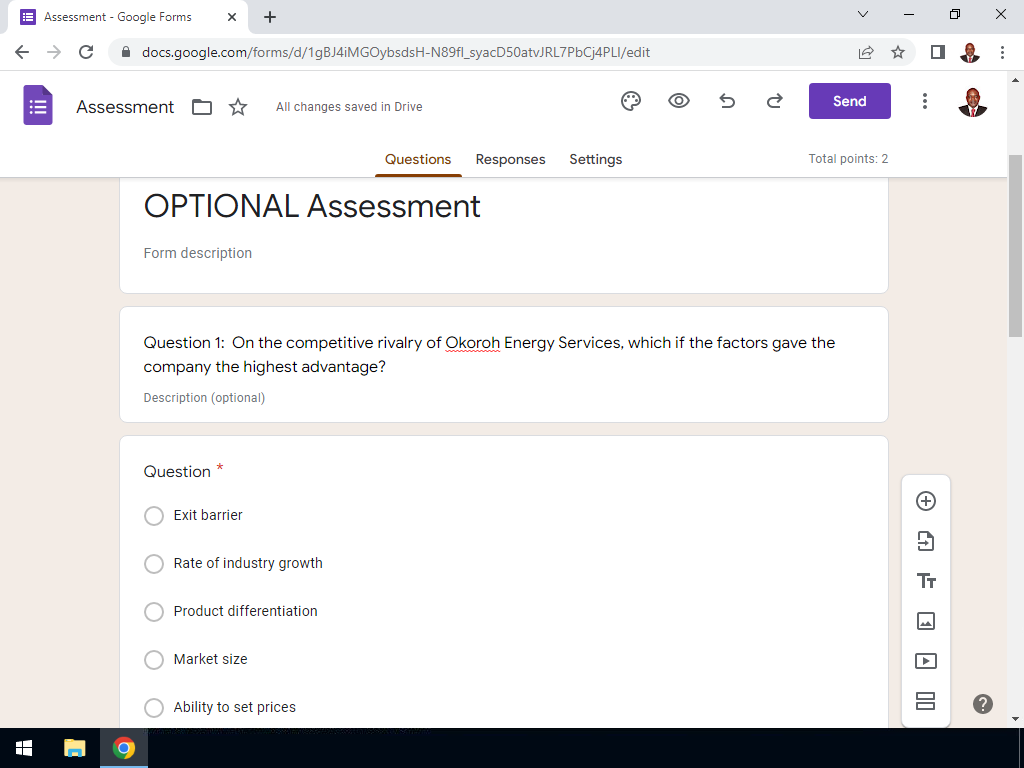Reload the current page
Screen dimensions: 1024x768
(86, 52)
